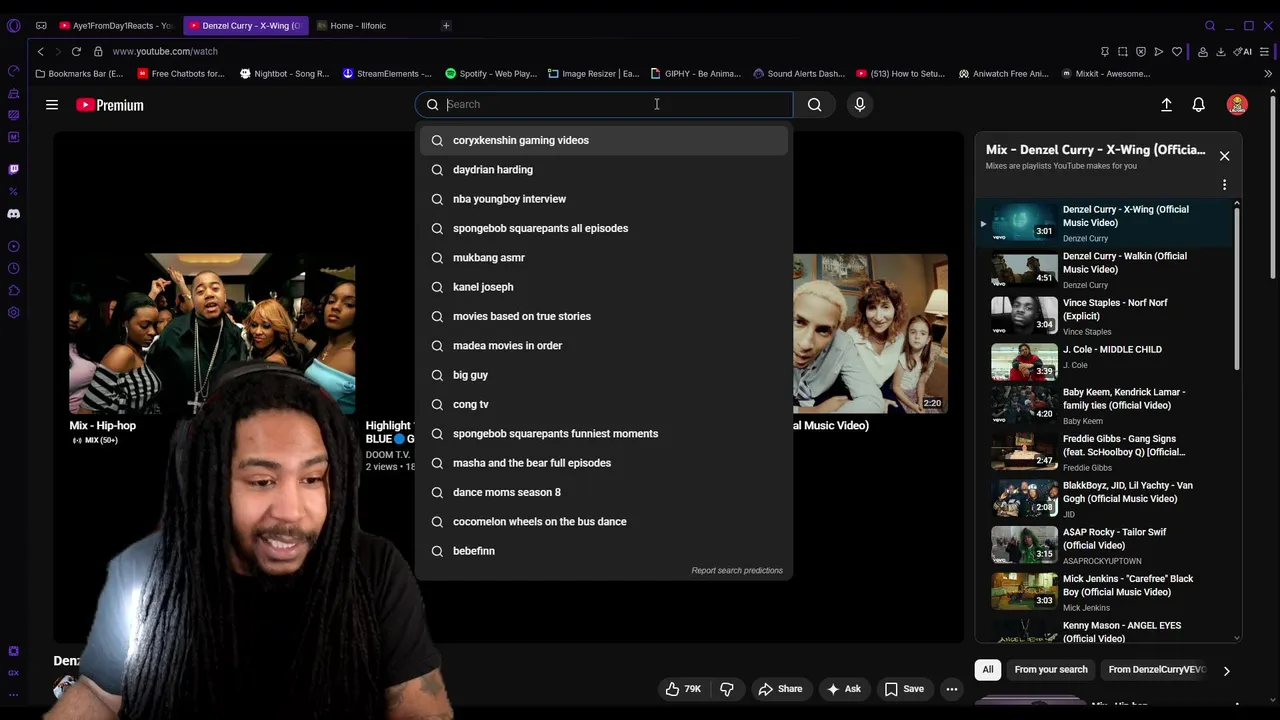Play 'J. Cole - MIDDLE CHILD' from playlist

[1104, 362]
